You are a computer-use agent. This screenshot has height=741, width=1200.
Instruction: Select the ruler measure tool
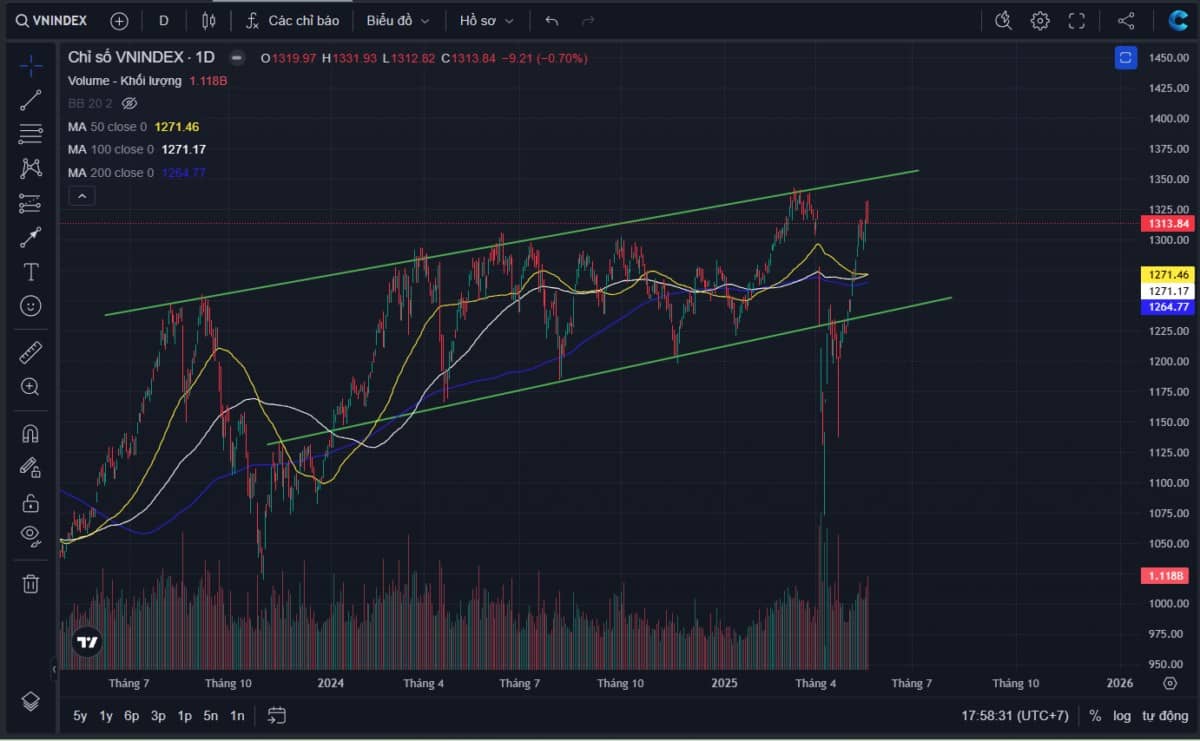tap(31, 352)
